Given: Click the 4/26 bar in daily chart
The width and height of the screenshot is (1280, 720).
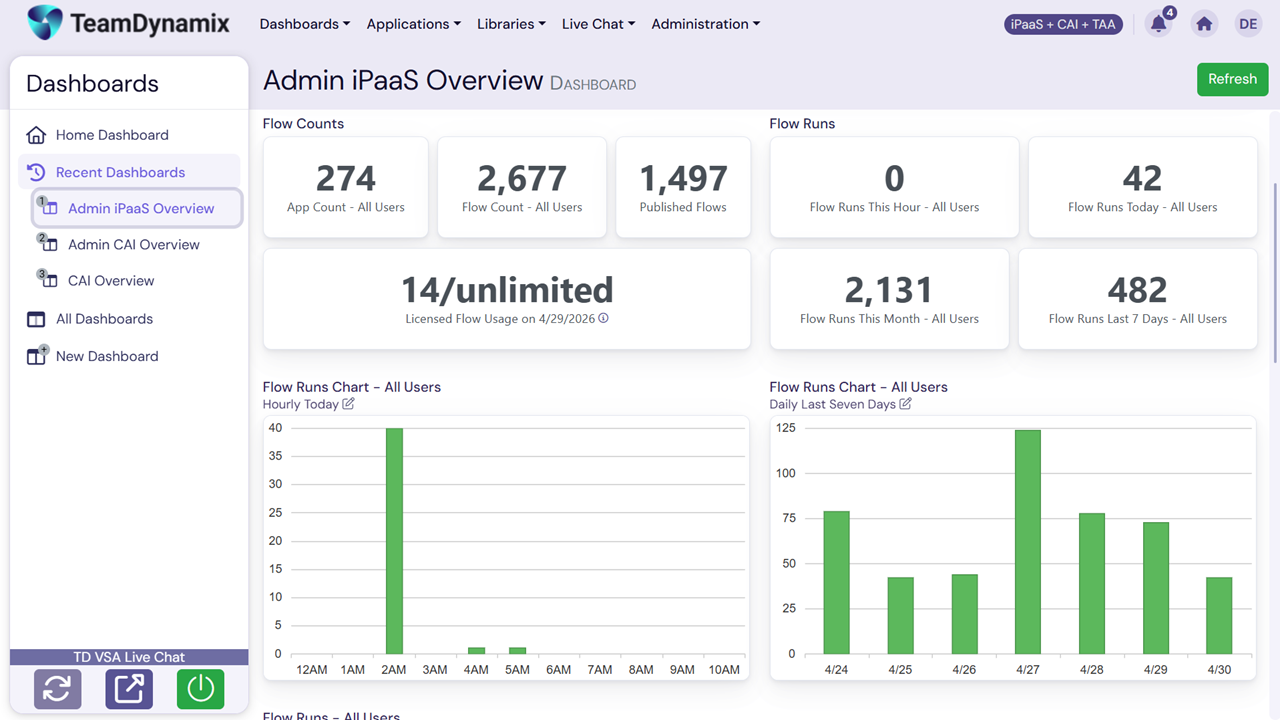Looking at the screenshot, I should (964, 614).
